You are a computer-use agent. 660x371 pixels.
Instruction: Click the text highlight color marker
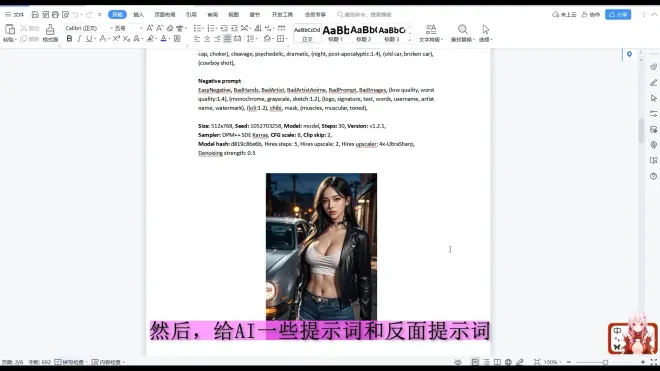pos(150,39)
